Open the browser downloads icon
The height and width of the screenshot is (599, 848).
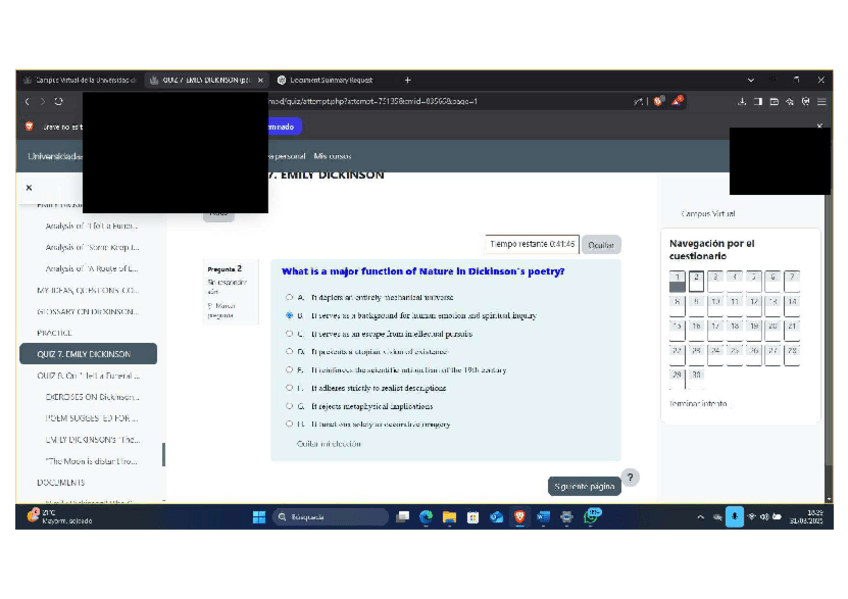(742, 102)
